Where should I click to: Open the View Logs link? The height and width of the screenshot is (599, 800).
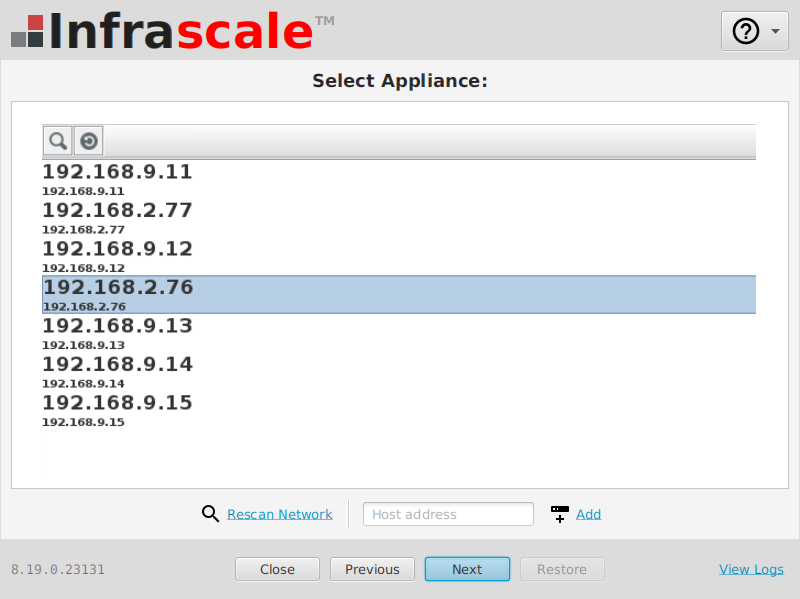point(751,569)
